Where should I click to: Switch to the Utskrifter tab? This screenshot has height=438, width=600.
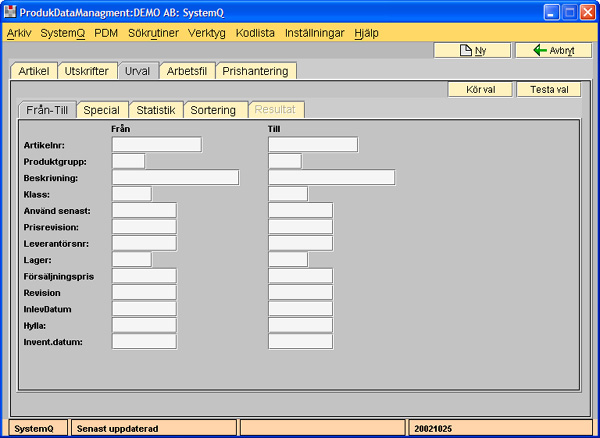pos(87,71)
